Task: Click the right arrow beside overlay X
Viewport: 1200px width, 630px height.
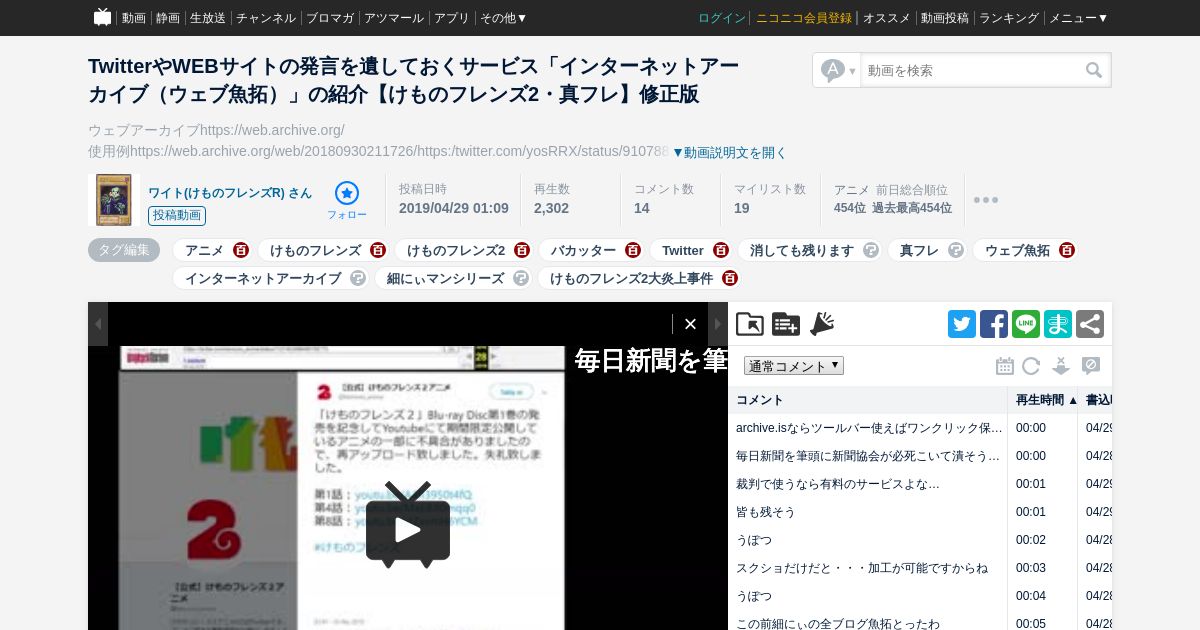Action: 718,324
